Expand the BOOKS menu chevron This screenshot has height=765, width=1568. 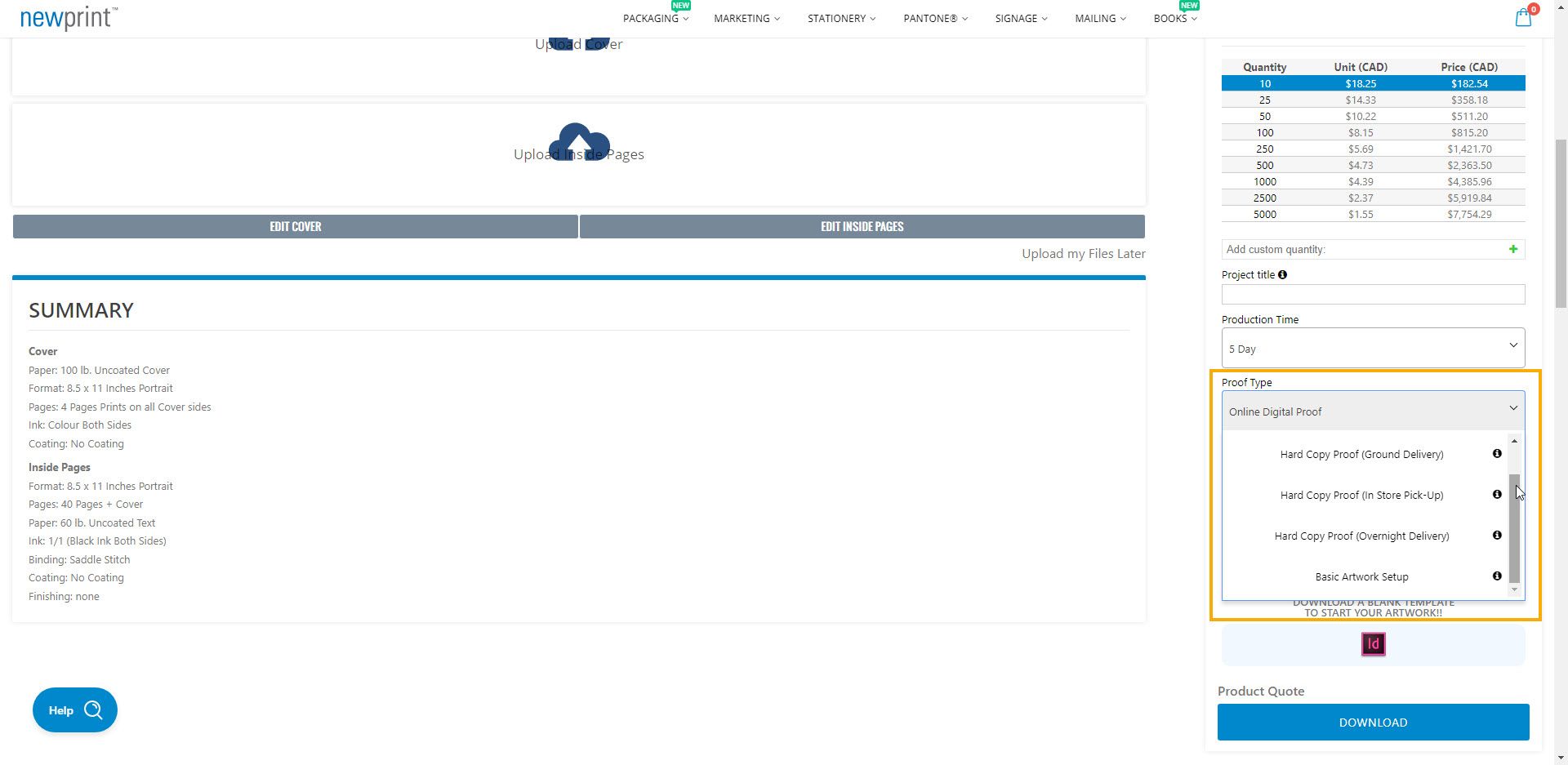point(1195,18)
